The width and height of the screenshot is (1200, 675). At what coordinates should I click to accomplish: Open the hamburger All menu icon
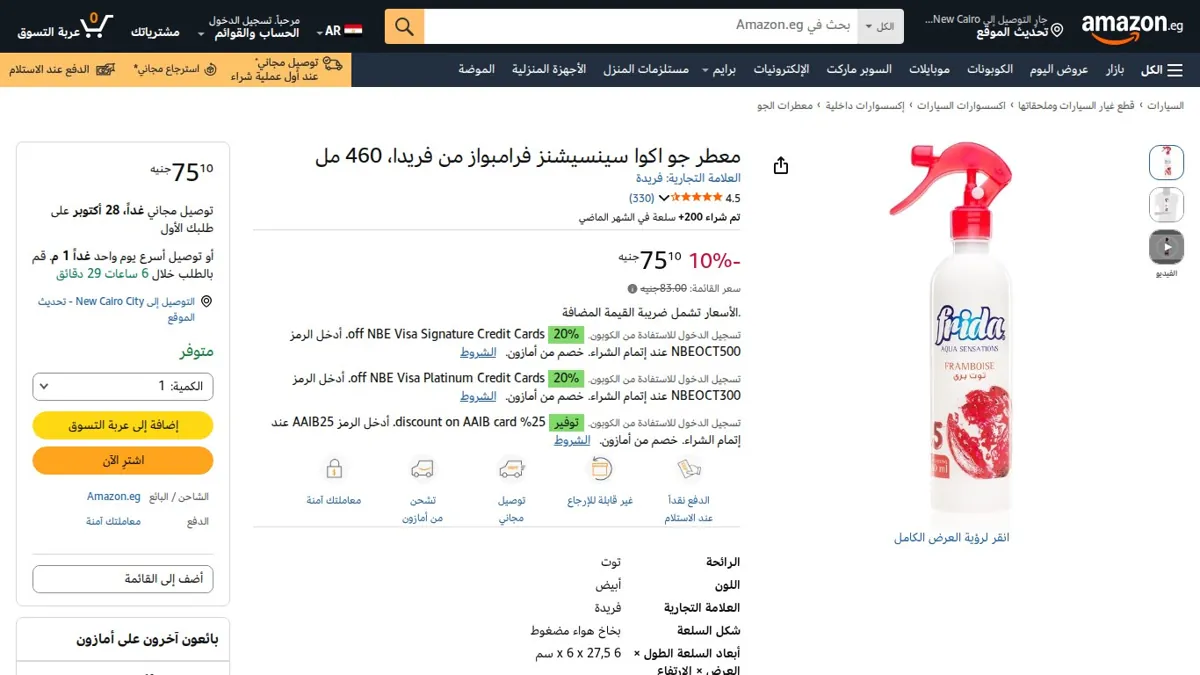[1175, 70]
